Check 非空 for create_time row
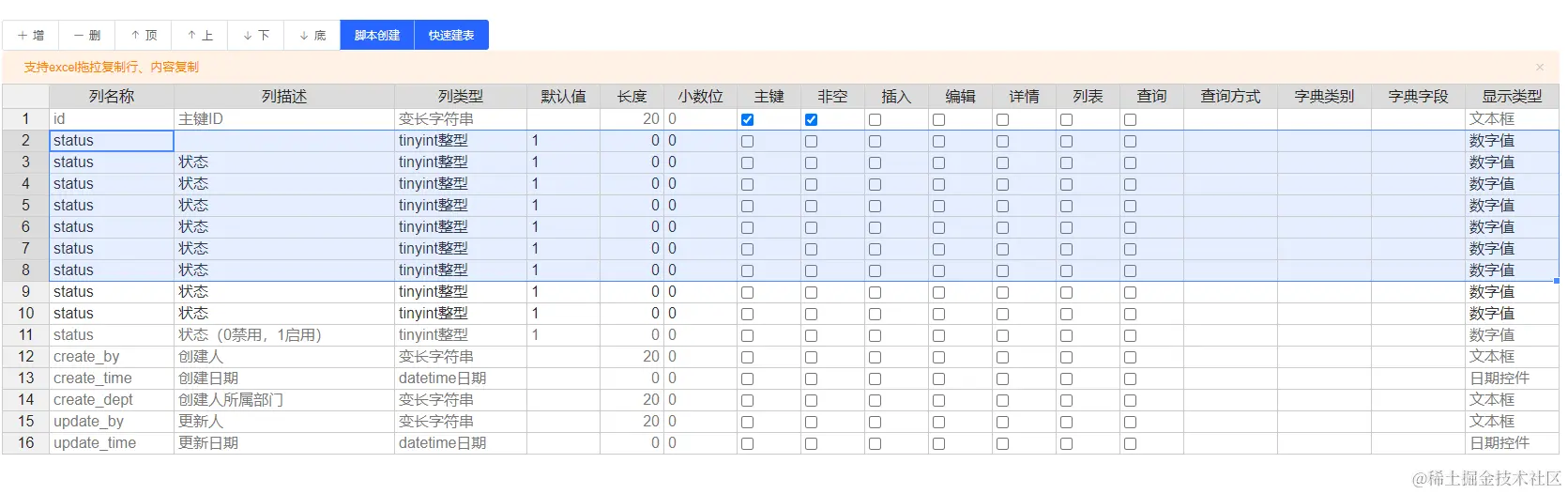Screen dimensions: 1568x494 tap(811, 378)
